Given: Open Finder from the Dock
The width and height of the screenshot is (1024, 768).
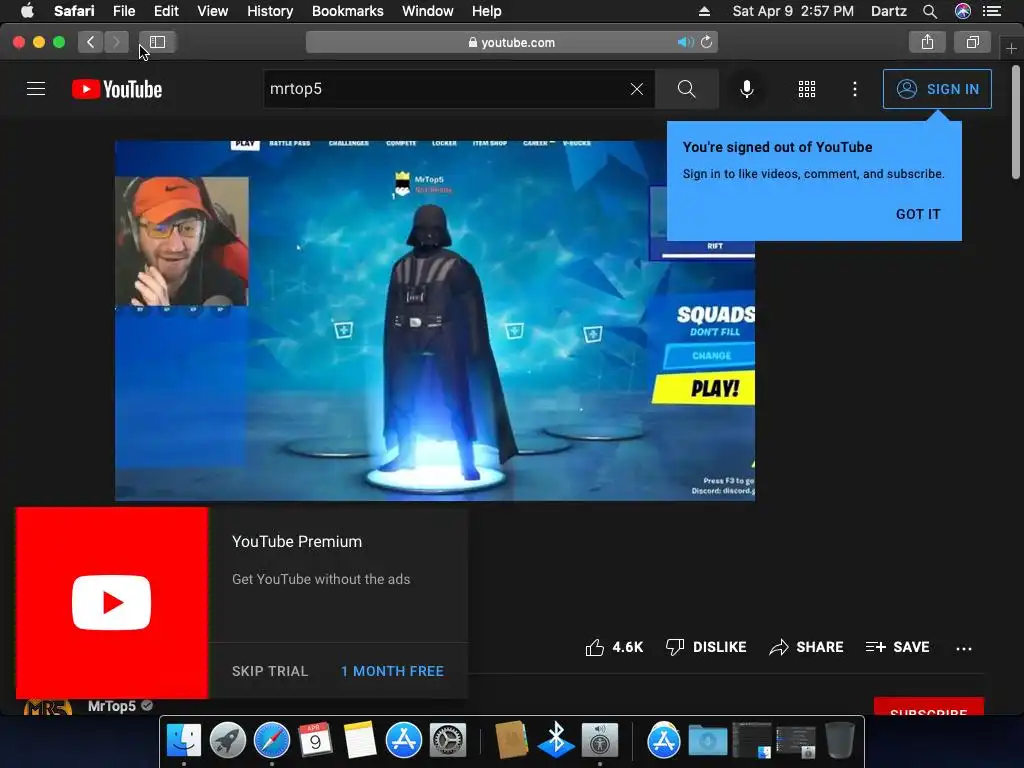Looking at the screenshot, I should (184, 741).
